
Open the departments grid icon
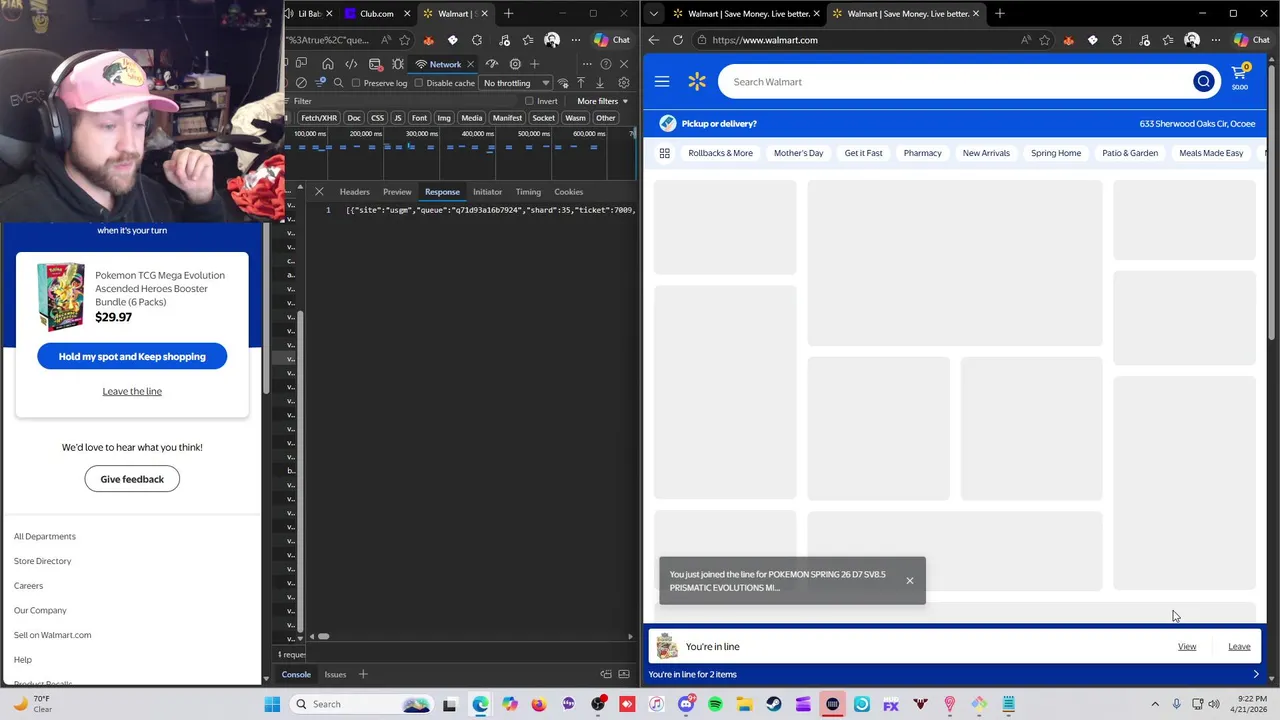tap(664, 153)
